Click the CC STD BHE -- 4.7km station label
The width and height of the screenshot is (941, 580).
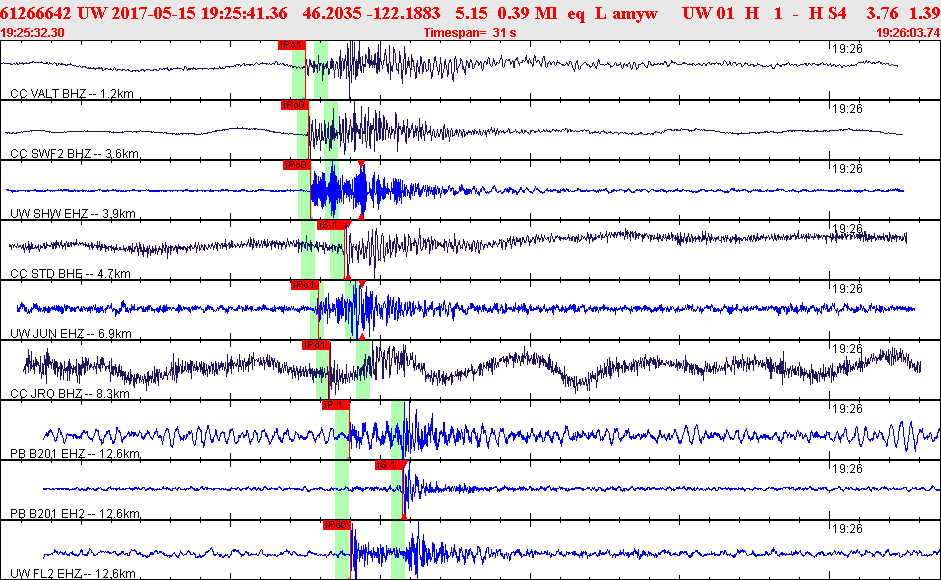[x=70, y=274]
